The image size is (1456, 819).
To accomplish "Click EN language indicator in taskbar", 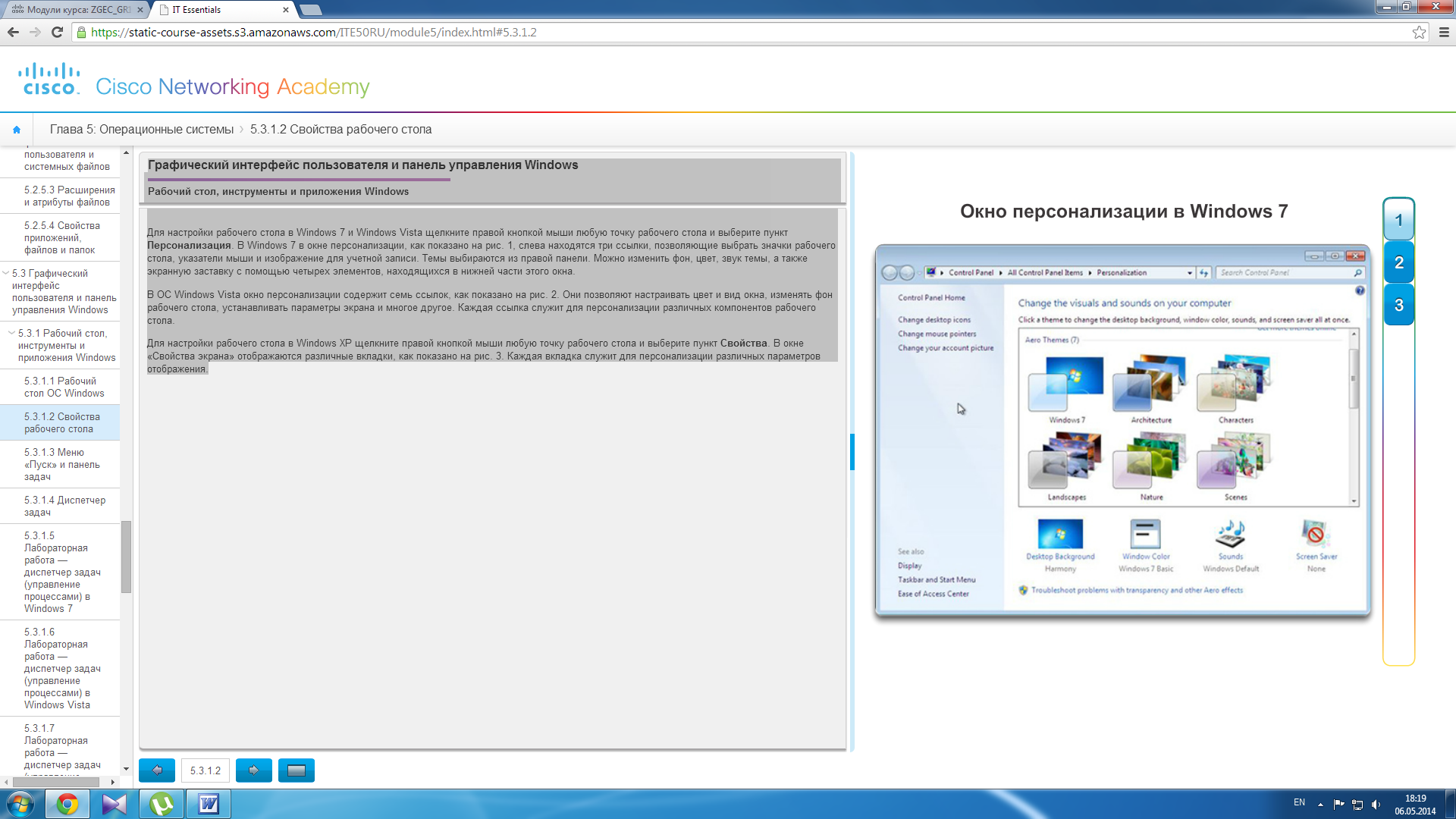I will pos(1299,802).
